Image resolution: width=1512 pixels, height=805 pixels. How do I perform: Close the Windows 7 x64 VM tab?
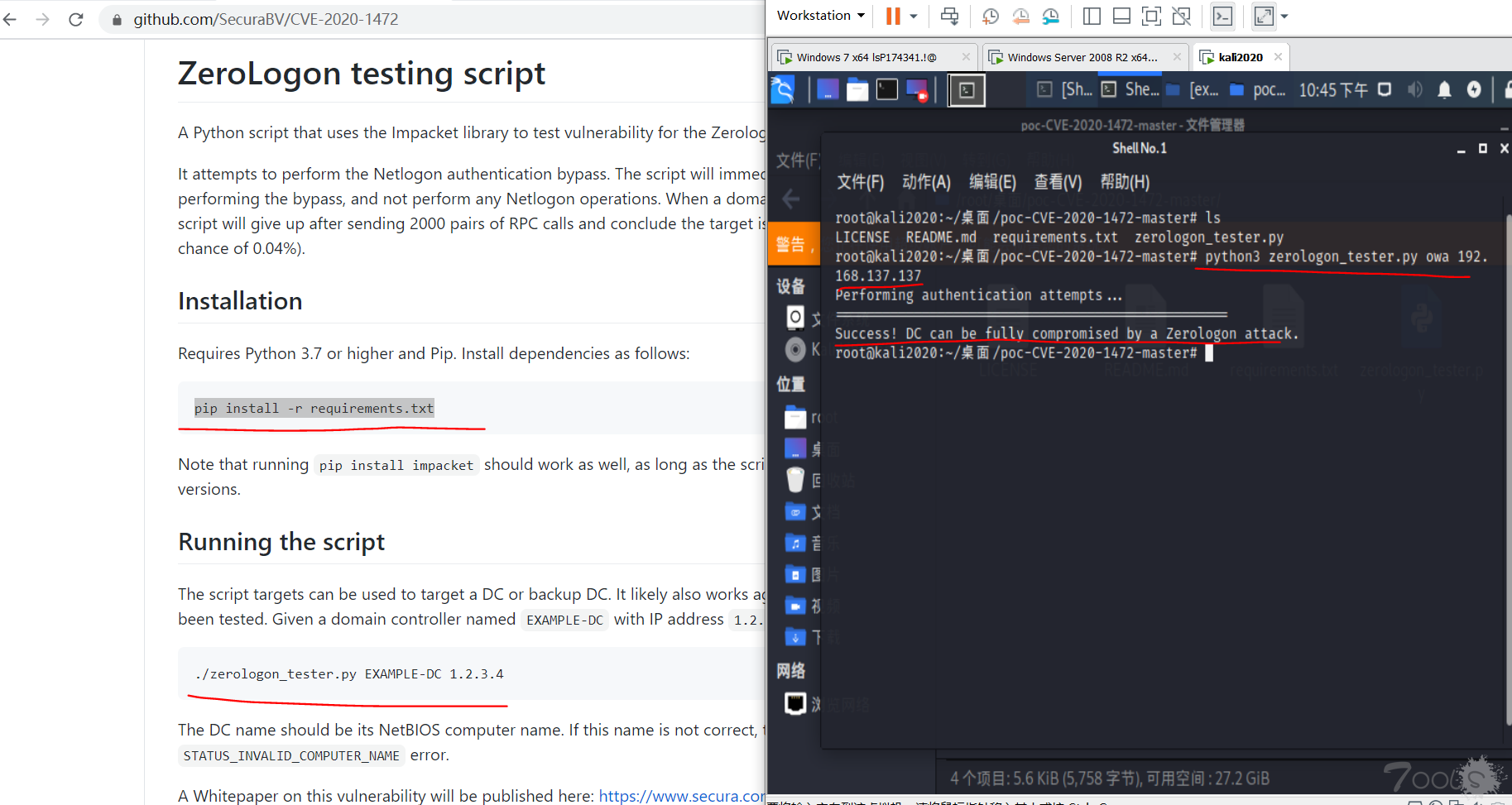coord(966,57)
